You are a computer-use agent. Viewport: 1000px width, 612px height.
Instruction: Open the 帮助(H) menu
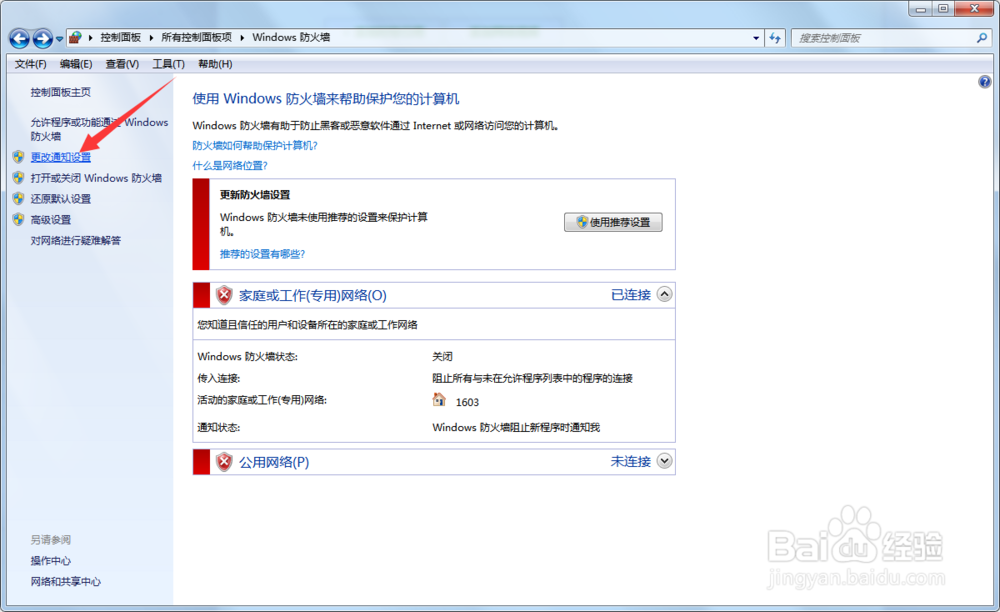pyautogui.click(x=215, y=64)
